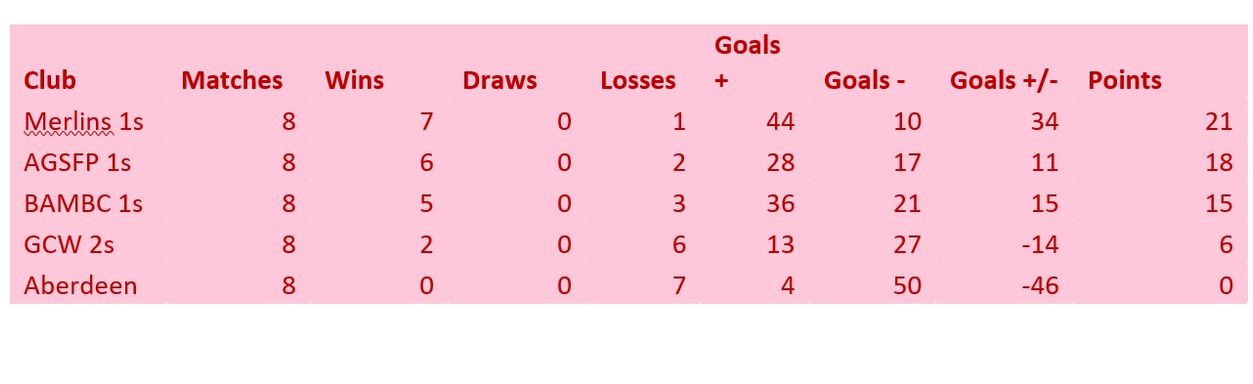The width and height of the screenshot is (1253, 384).
Task: Click AGSFP 1s points value 18
Action: tap(1219, 163)
